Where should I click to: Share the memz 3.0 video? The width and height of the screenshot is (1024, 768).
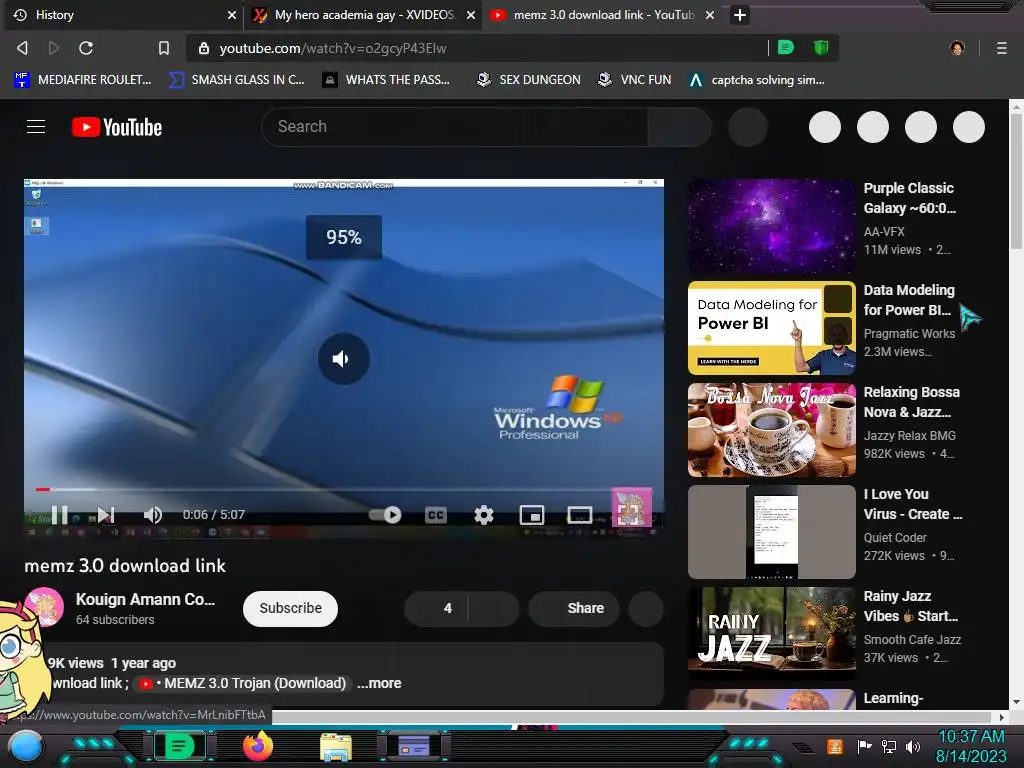pyautogui.click(x=574, y=609)
